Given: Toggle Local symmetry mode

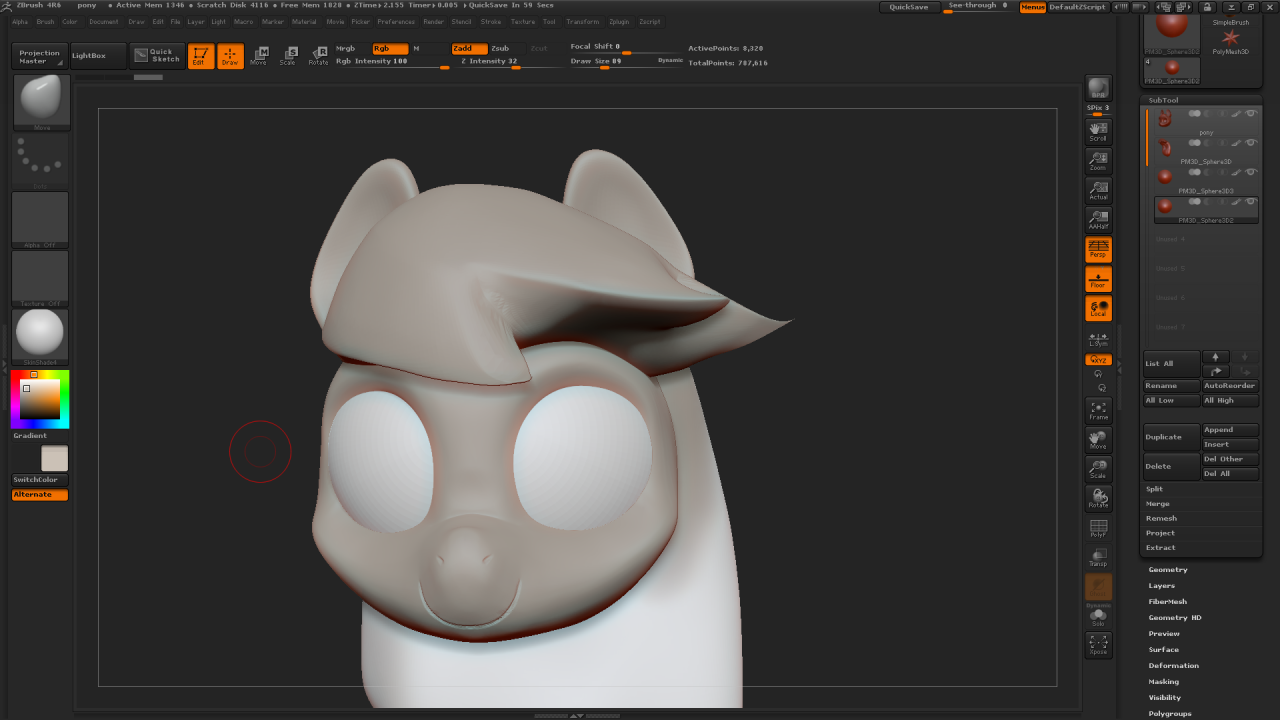Looking at the screenshot, I should click(1098, 308).
